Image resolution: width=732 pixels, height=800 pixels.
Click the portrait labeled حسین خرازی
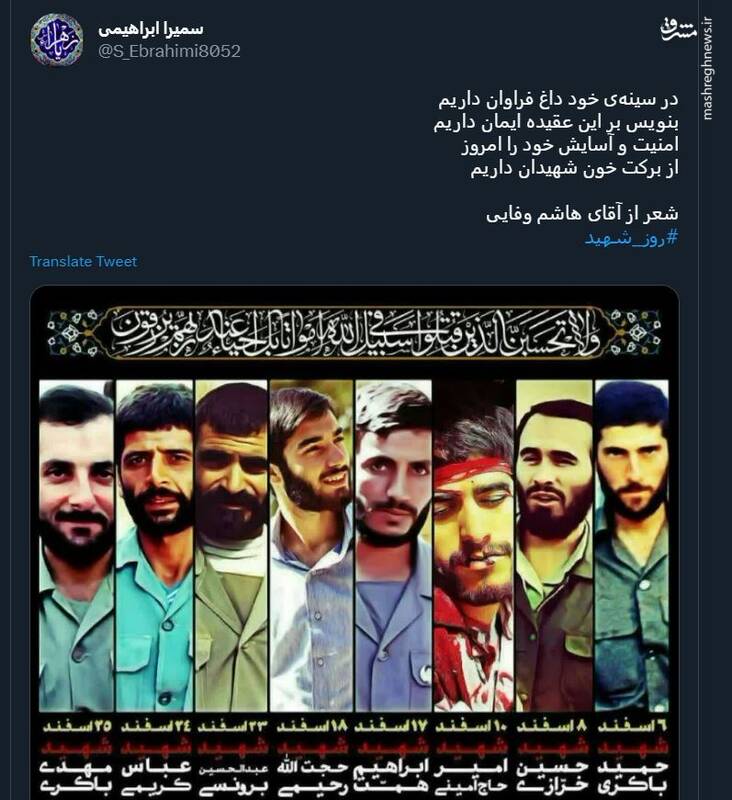coord(554,545)
